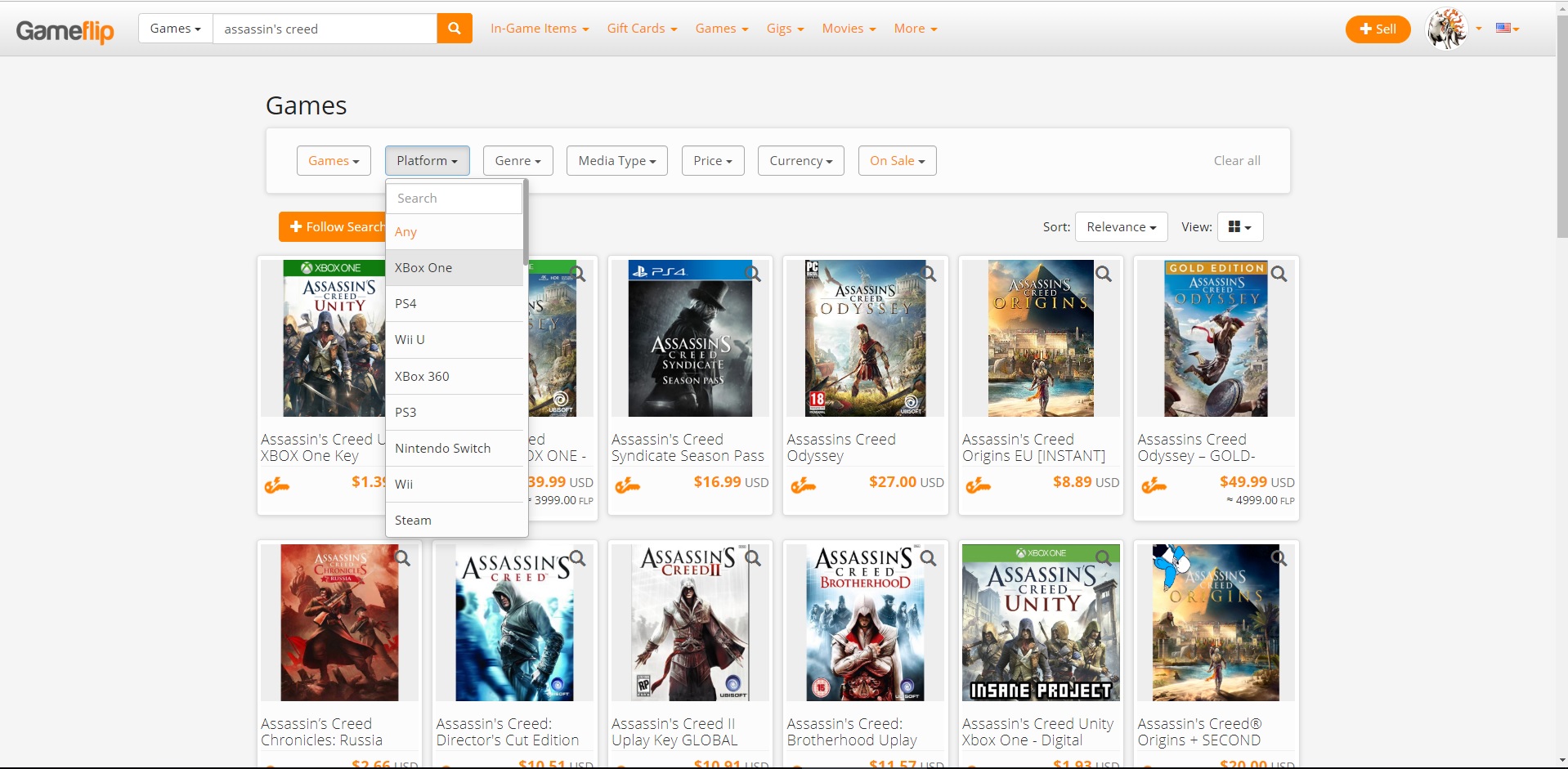This screenshot has width=1568, height=769.
Task: Open the US flag language selector
Action: (1507, 28)
